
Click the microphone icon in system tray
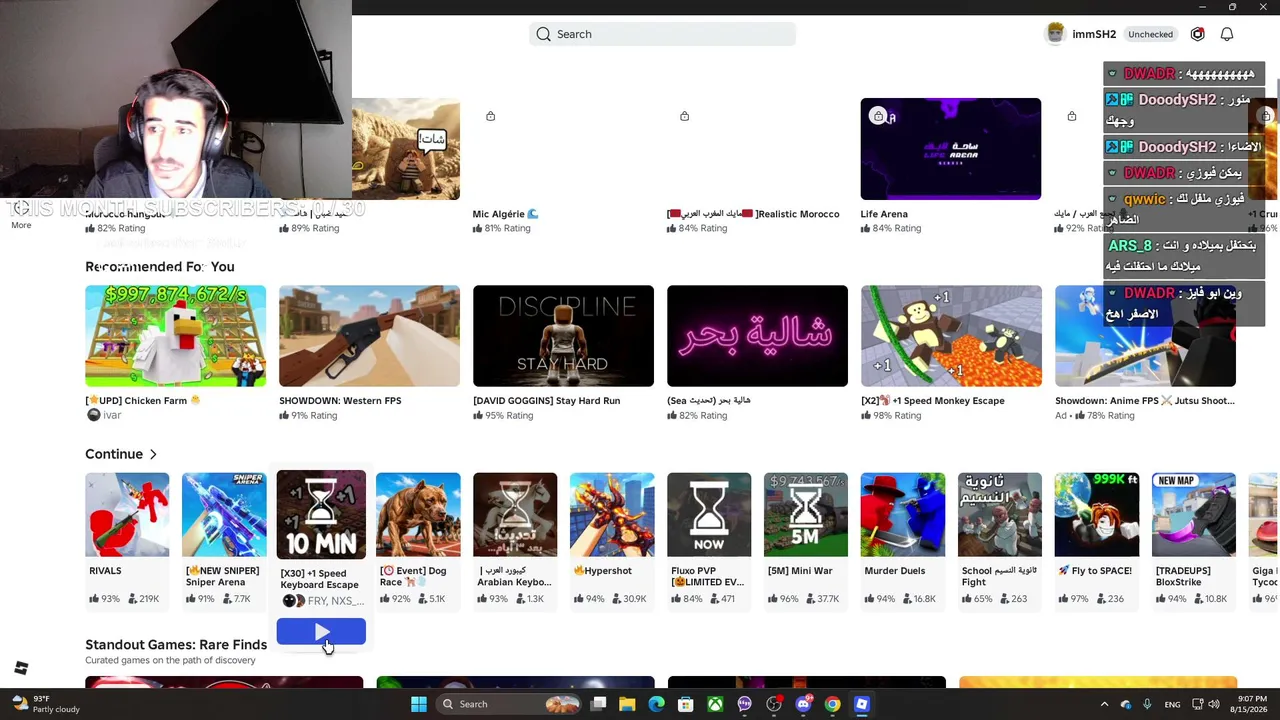pyautogui.click(x=1147, y=704)
